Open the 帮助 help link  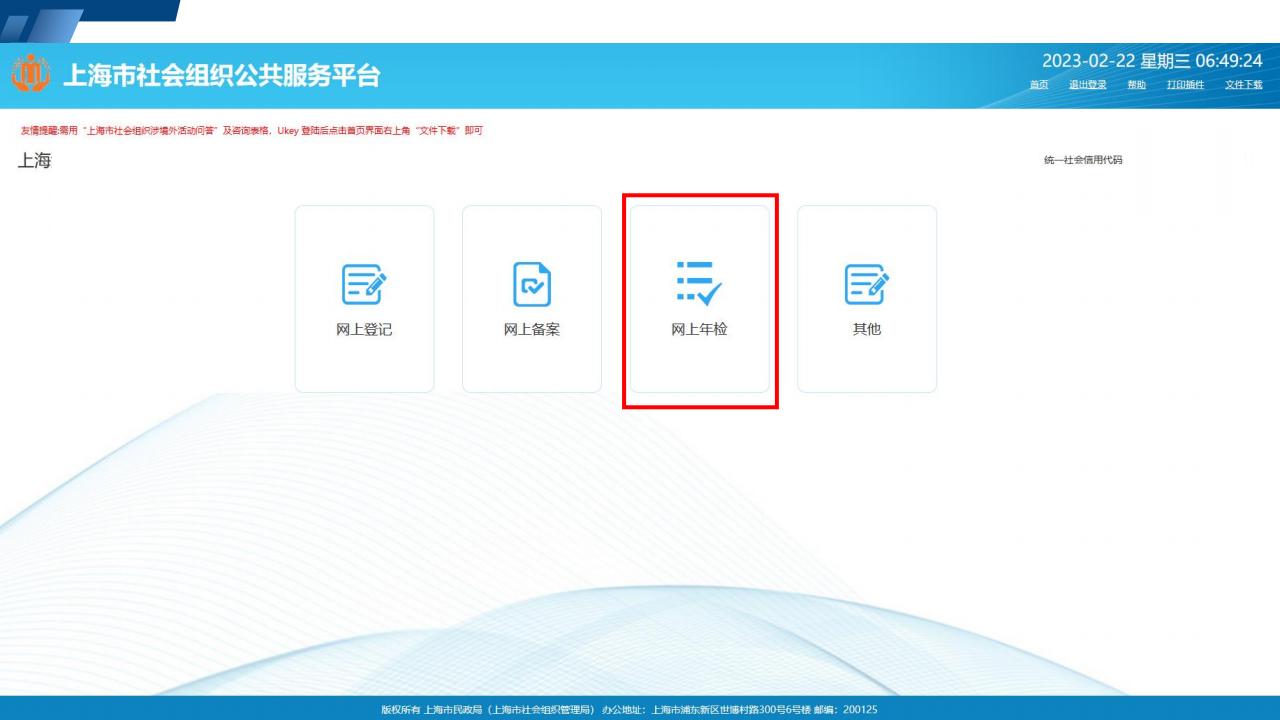point(1136,85)
